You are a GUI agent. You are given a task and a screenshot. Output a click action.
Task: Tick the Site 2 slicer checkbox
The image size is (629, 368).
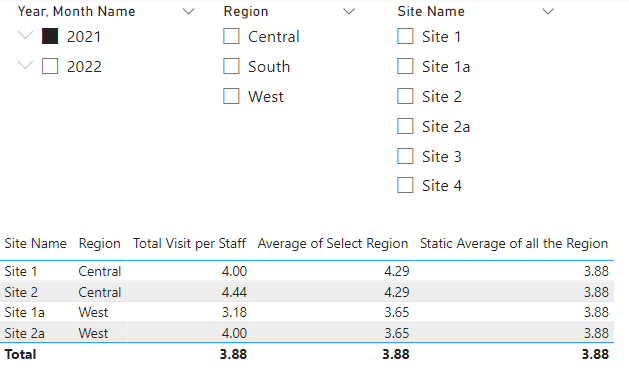tap(405, 96)
